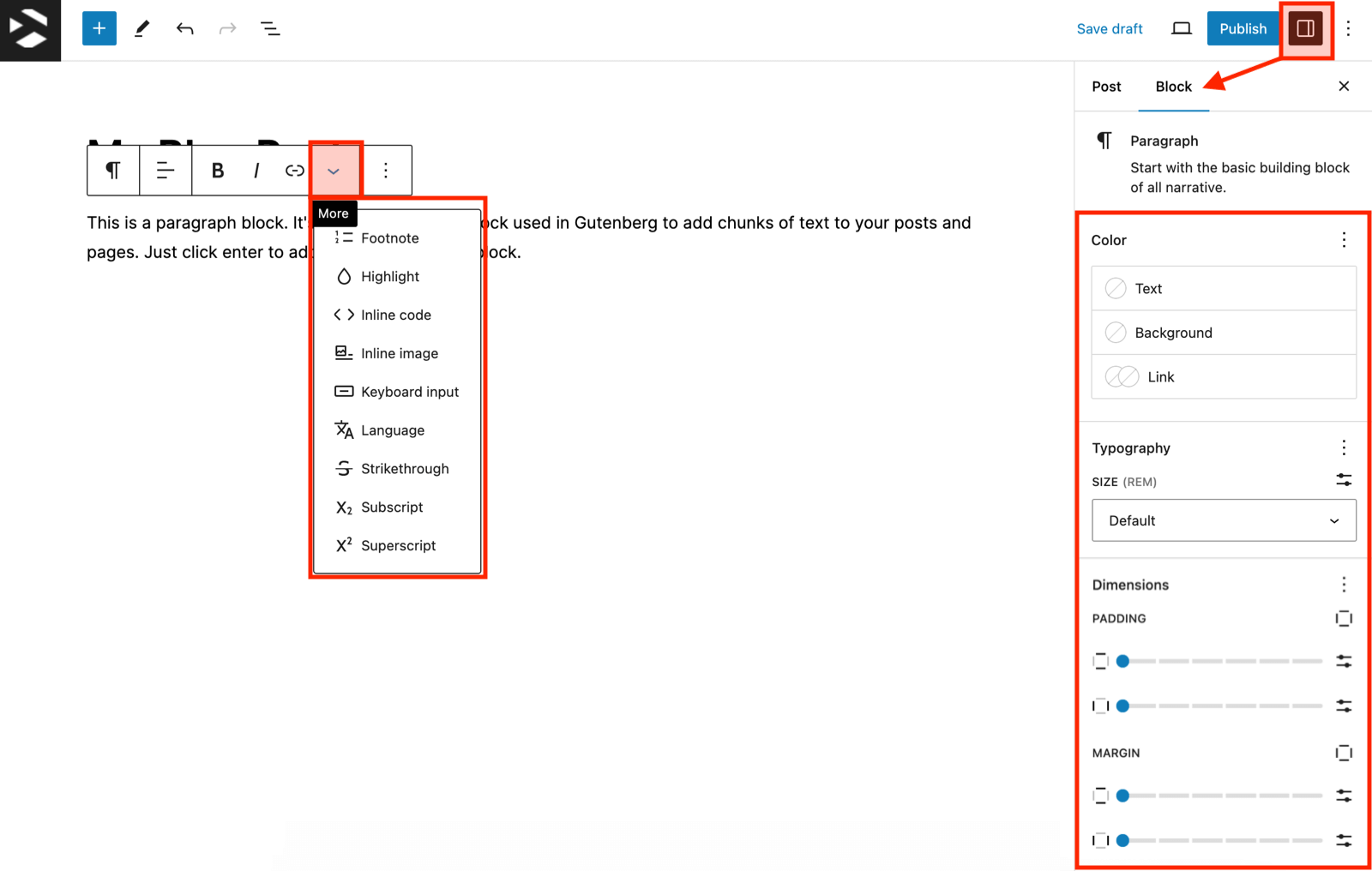The image size is (1372, 871).
Task: Open the block inserter plus button
Action: [x=99, y=29]
